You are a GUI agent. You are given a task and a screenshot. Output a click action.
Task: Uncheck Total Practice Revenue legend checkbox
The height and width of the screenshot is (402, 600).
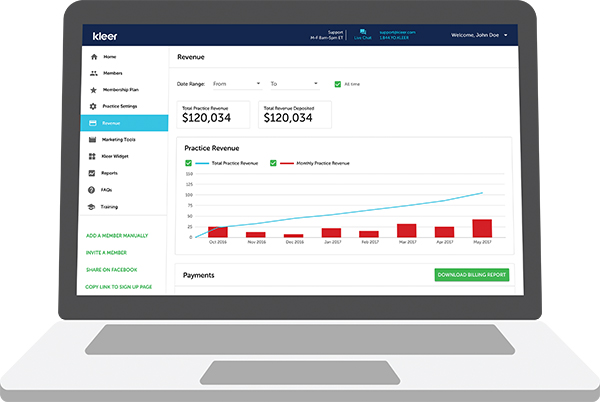click(x=189, y=162)
